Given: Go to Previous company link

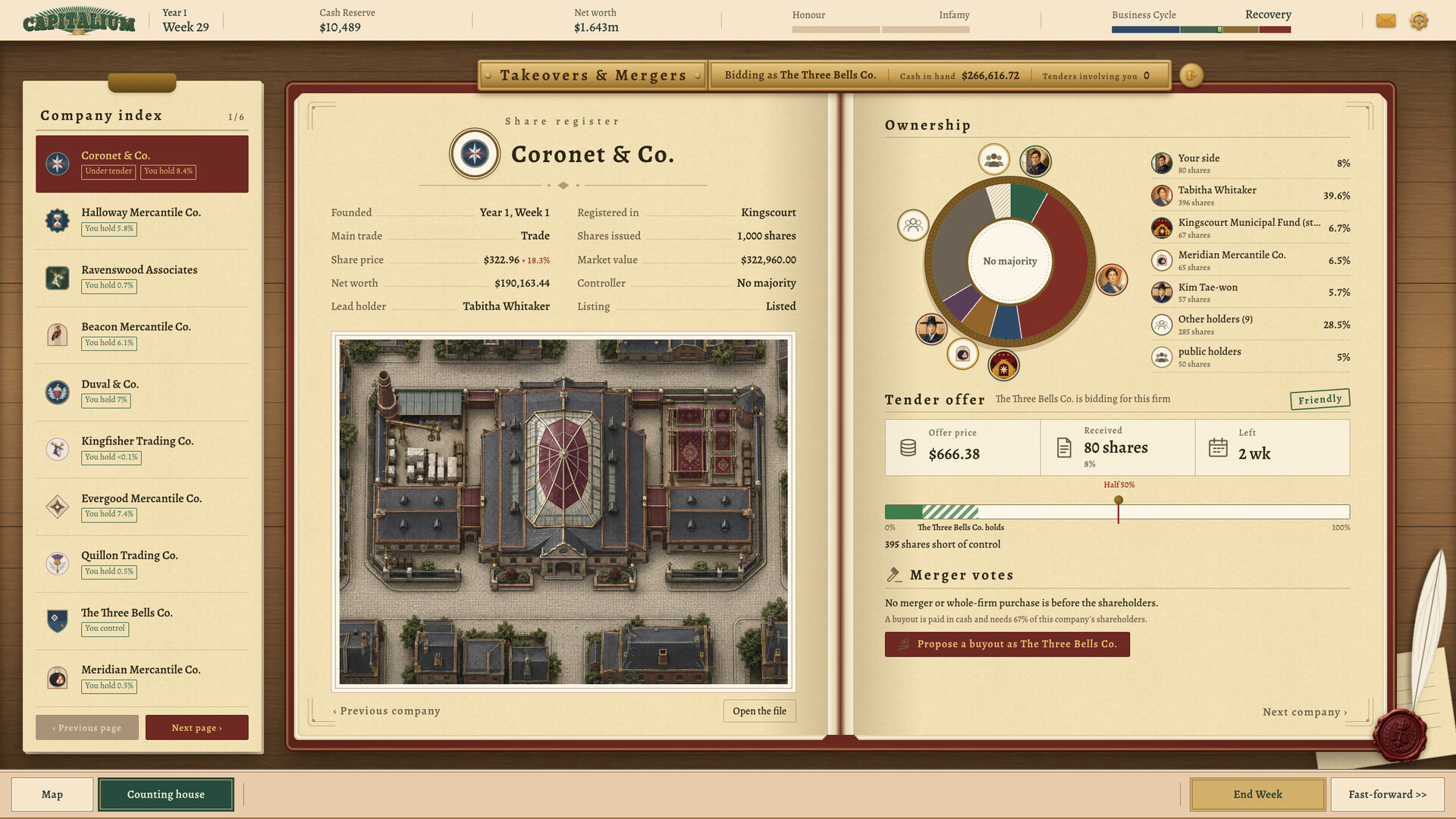Looking at the screenshot, I should pos(387,711).
